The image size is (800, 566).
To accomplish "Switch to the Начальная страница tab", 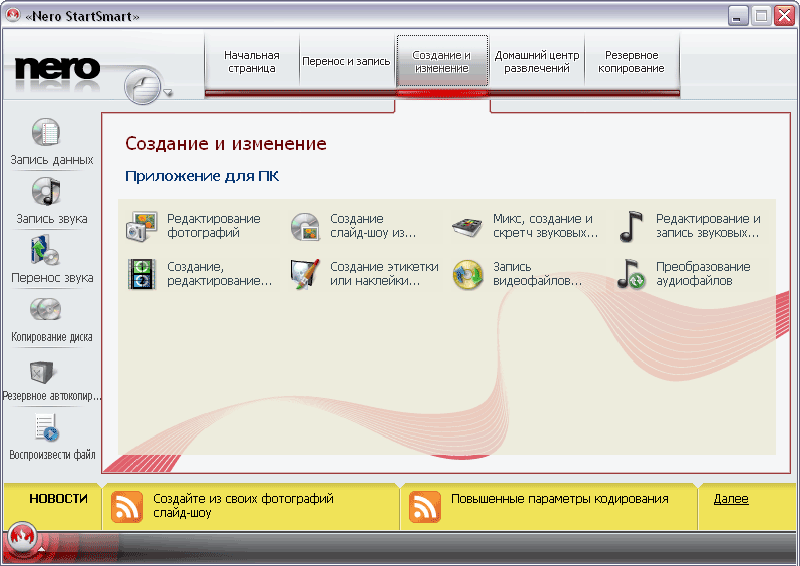I will [x=252, y=62].
